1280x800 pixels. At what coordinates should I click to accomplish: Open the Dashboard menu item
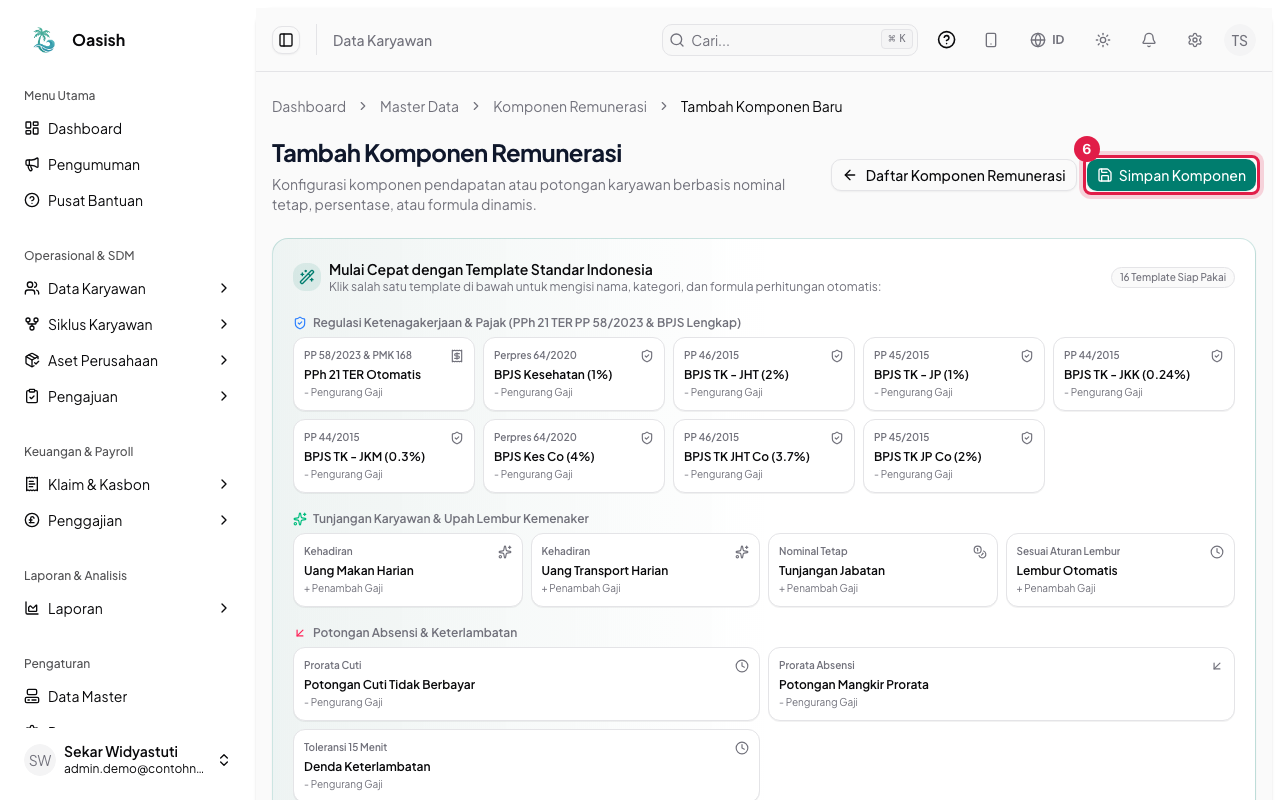[x=128, y=128]
